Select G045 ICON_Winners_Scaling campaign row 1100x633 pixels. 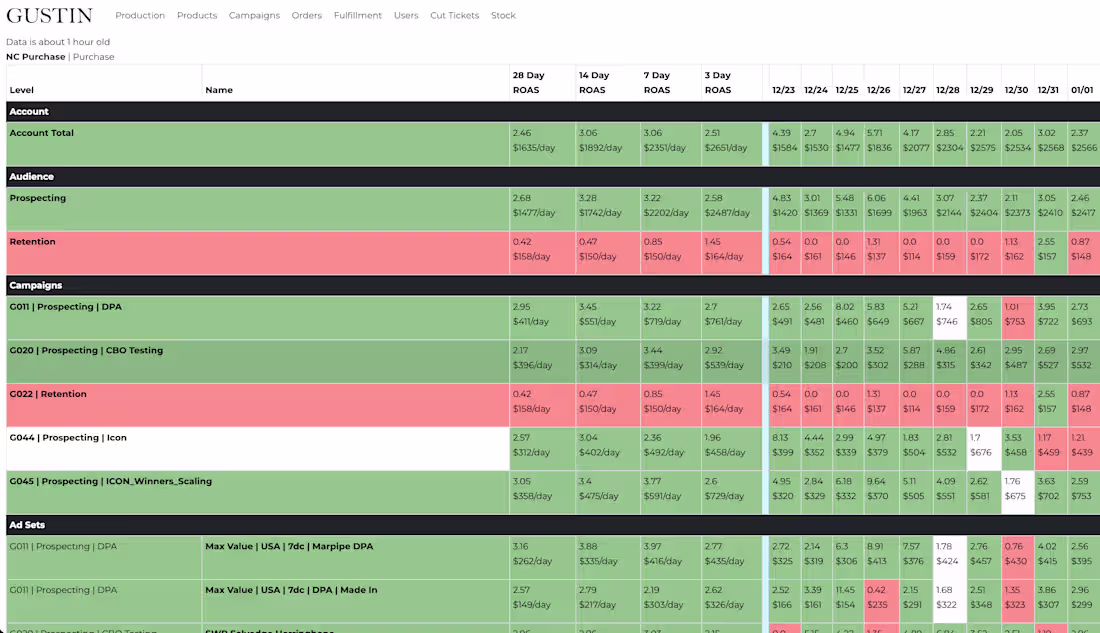(x=384, y=492)
